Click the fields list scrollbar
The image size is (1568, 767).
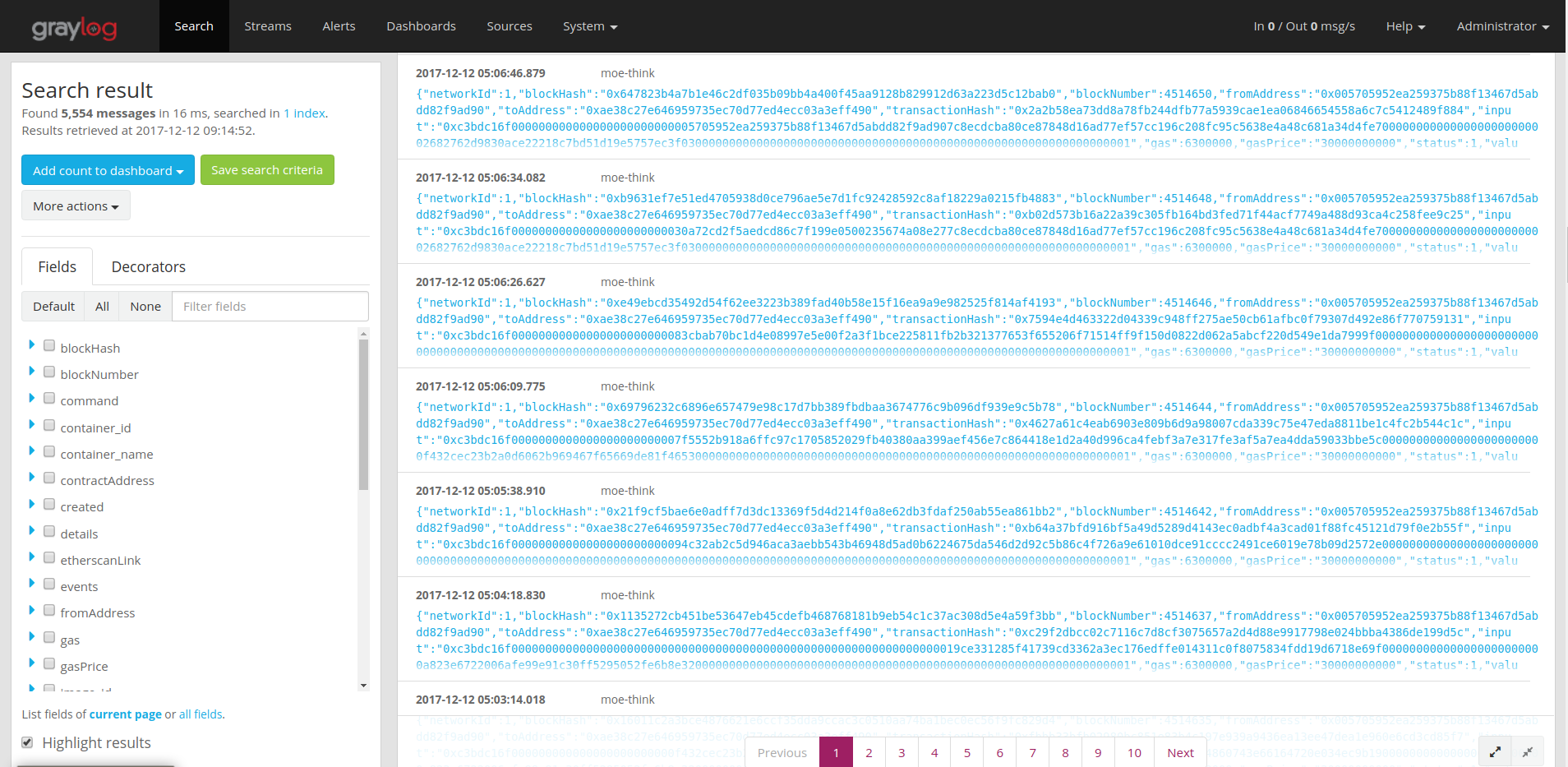click(363, 415)
